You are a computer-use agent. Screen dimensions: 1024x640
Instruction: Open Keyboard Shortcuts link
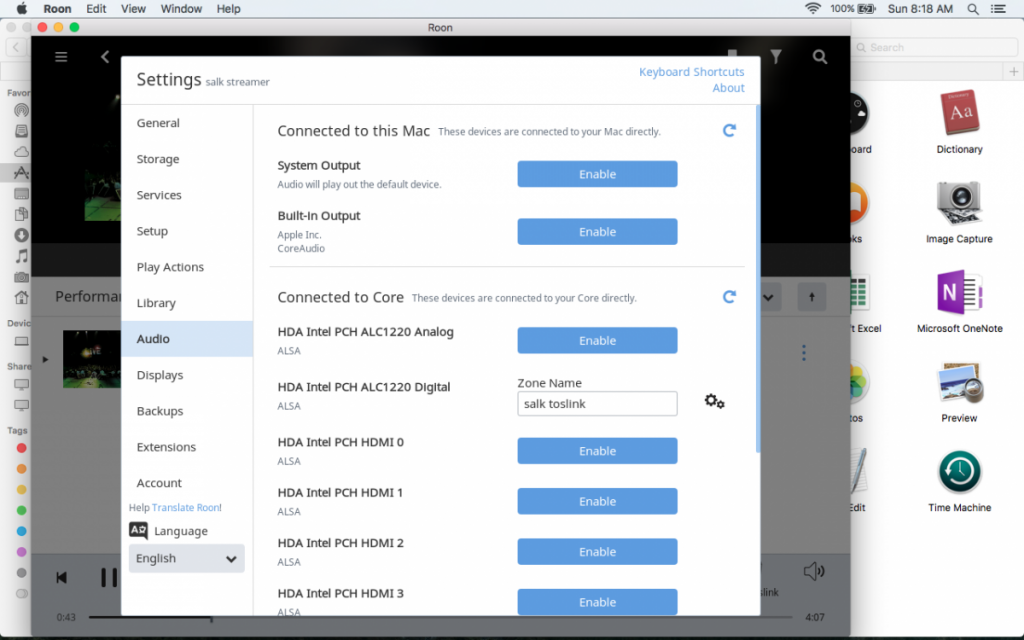[692, 72]
